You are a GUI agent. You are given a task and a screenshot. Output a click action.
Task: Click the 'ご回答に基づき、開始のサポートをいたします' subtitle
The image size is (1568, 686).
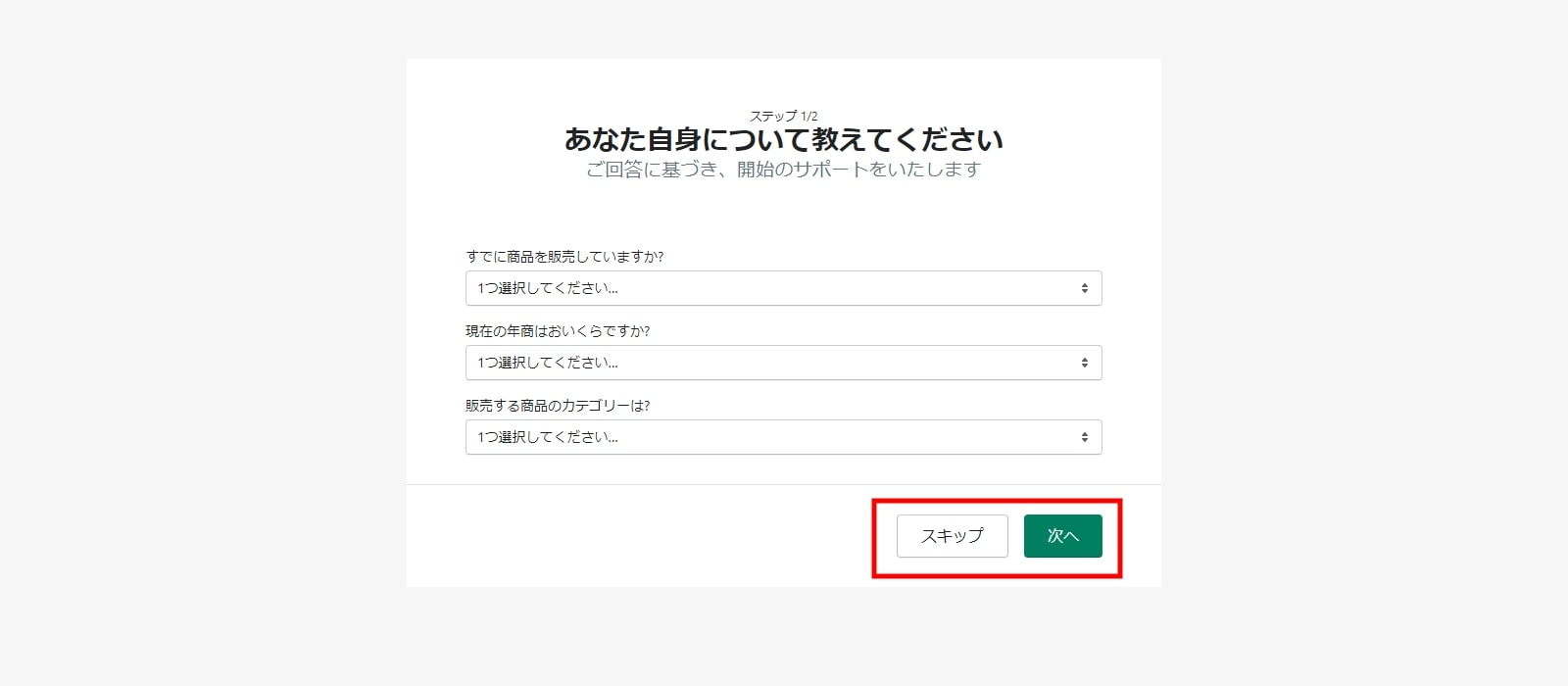tap(783, 170)
